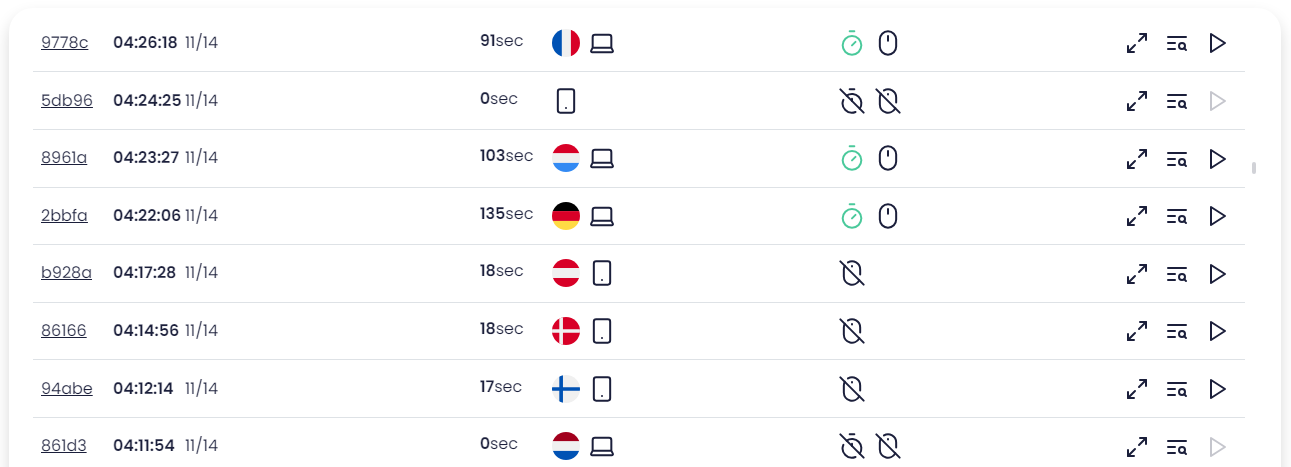Screen dimensions: 1291x467
Task: Open search details for session 94abe
Action: [1177, 389]
